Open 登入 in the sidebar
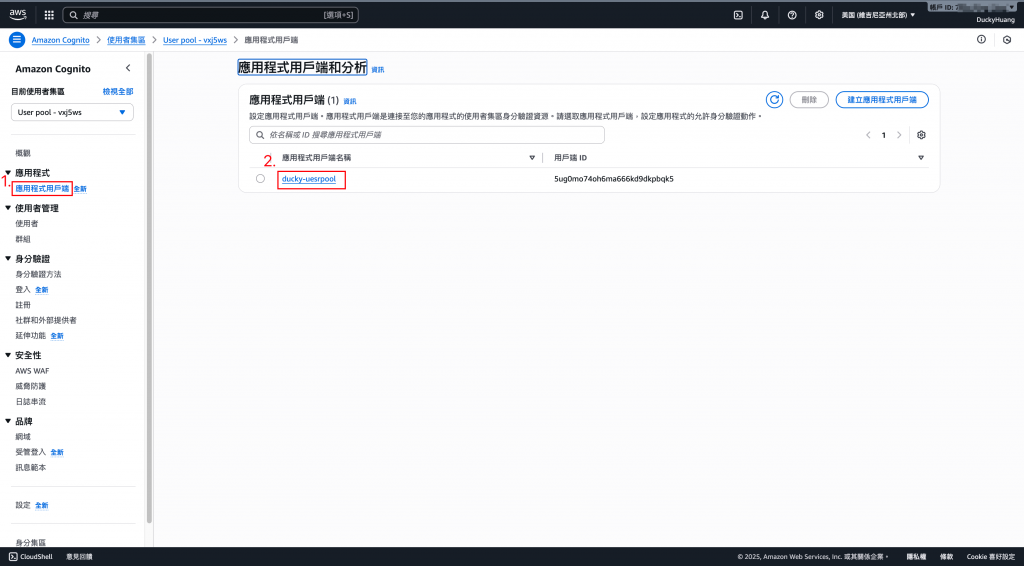 (x=23, y=289)
